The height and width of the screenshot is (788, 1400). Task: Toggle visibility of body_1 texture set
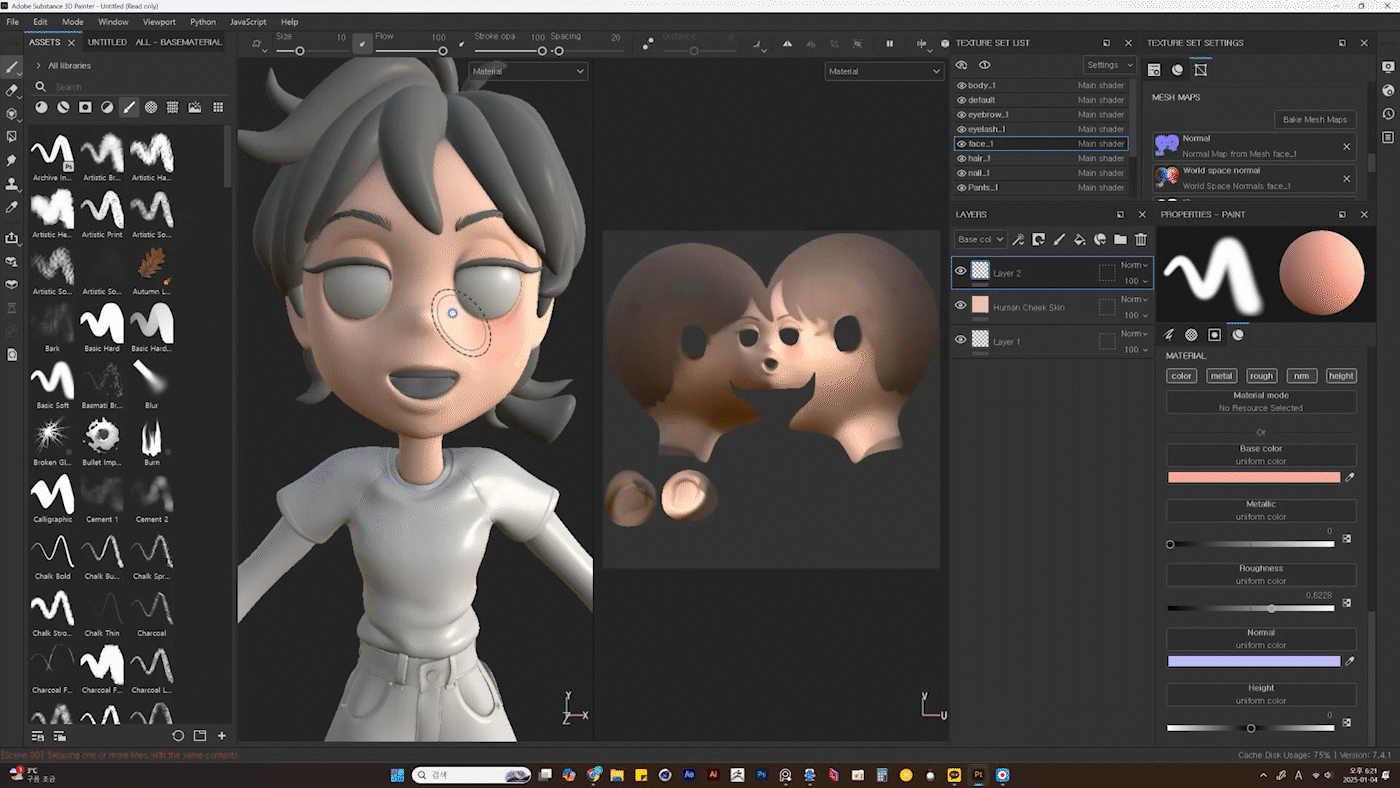point(961,86)
